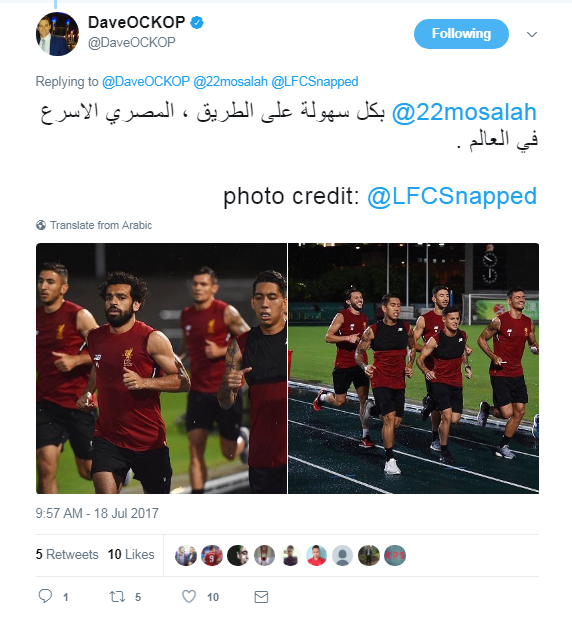Click the blue verified badge

click(x=197, y=22)
